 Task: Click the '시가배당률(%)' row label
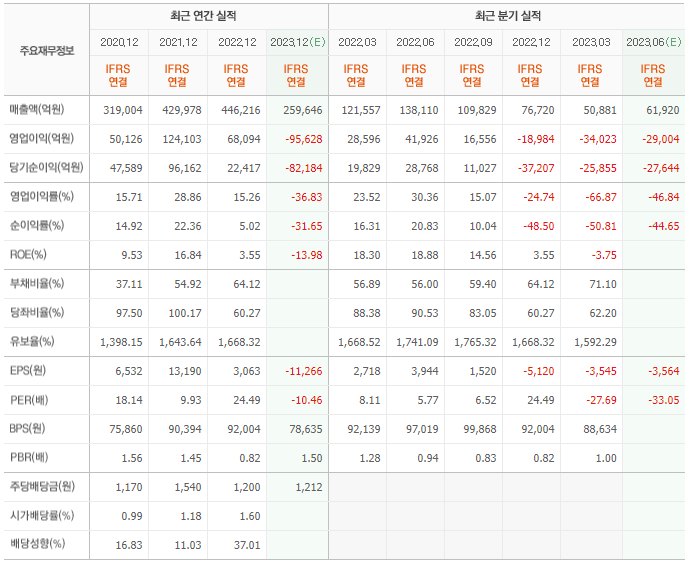tap(42, 515)
